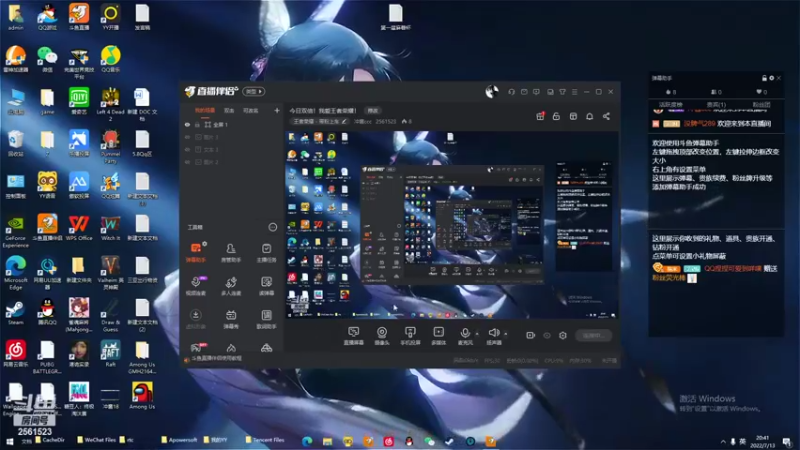Add 多媒体 multimedia source
Image resolution: width=800 pixels, height=450 pixels.
click(x=438, y=336)
